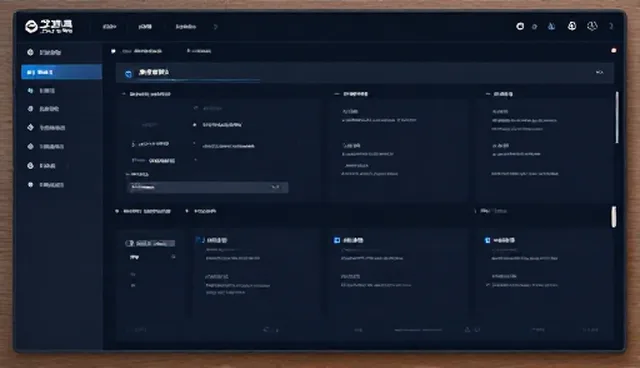
Task: Click the red indicator at the breadcrumb bar's right end
Action: click(x=613, y=51)
